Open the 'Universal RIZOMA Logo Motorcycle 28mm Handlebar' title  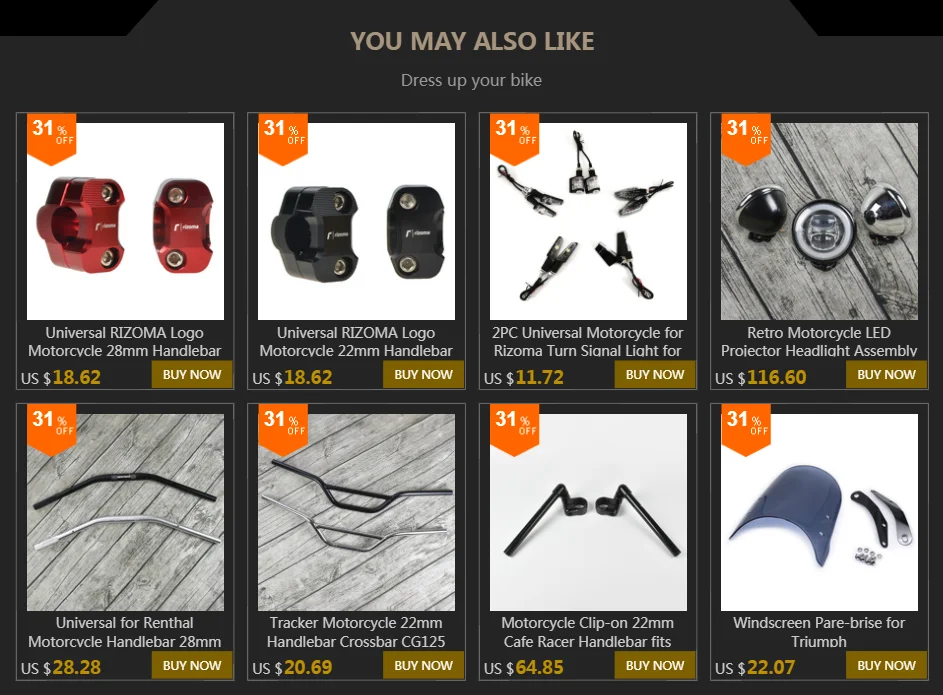124,341
